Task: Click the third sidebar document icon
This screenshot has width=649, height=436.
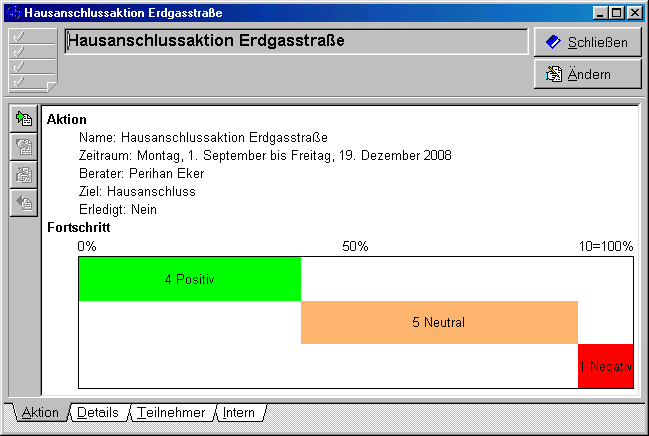Action: pos(24,175)
